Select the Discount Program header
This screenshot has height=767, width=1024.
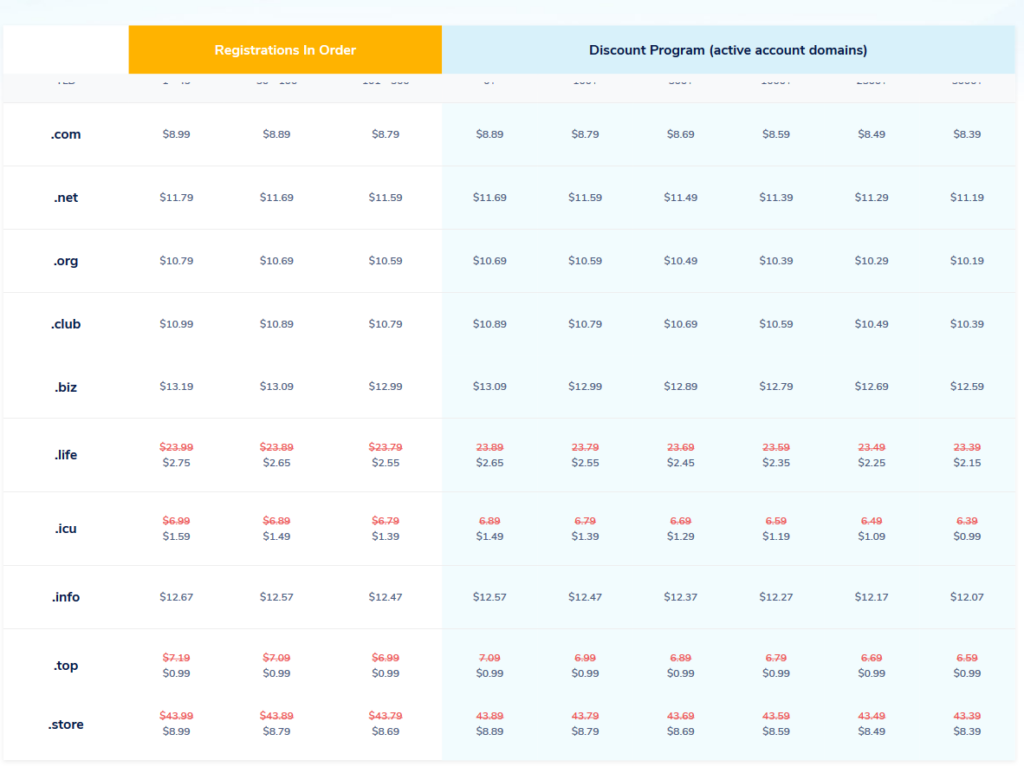click(x=728, y=50)
